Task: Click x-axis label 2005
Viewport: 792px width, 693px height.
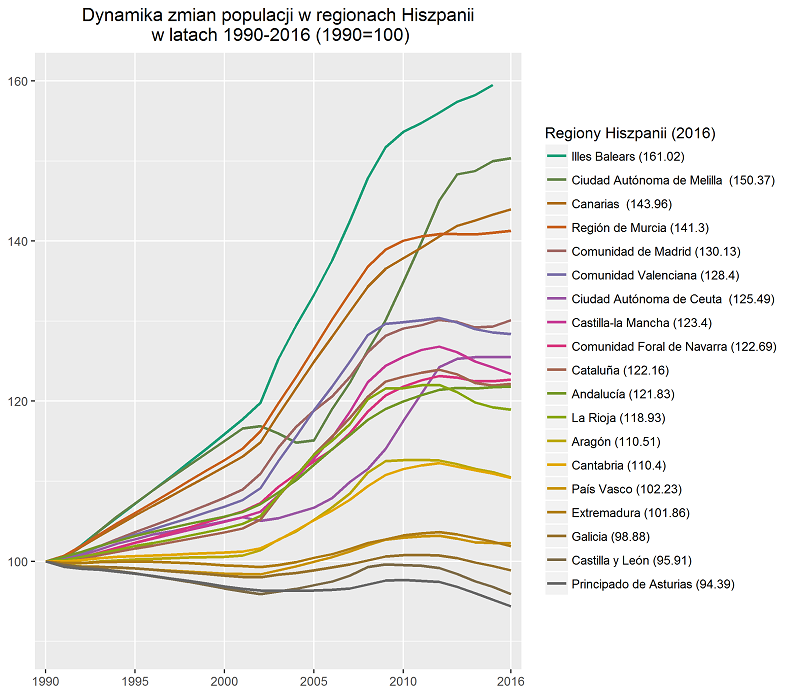Action: coord(314,681)
